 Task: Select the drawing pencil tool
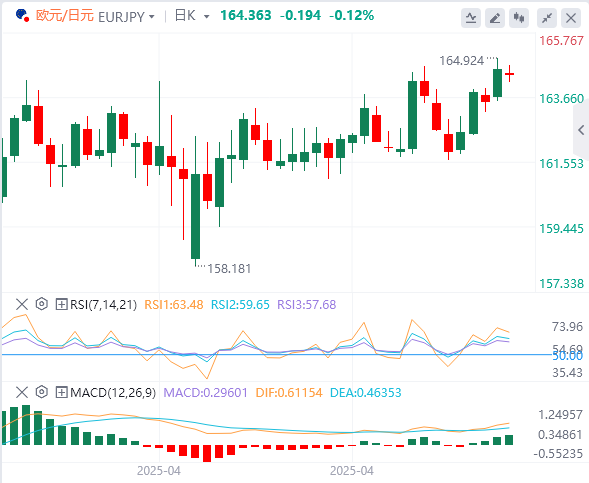point(495,18)
